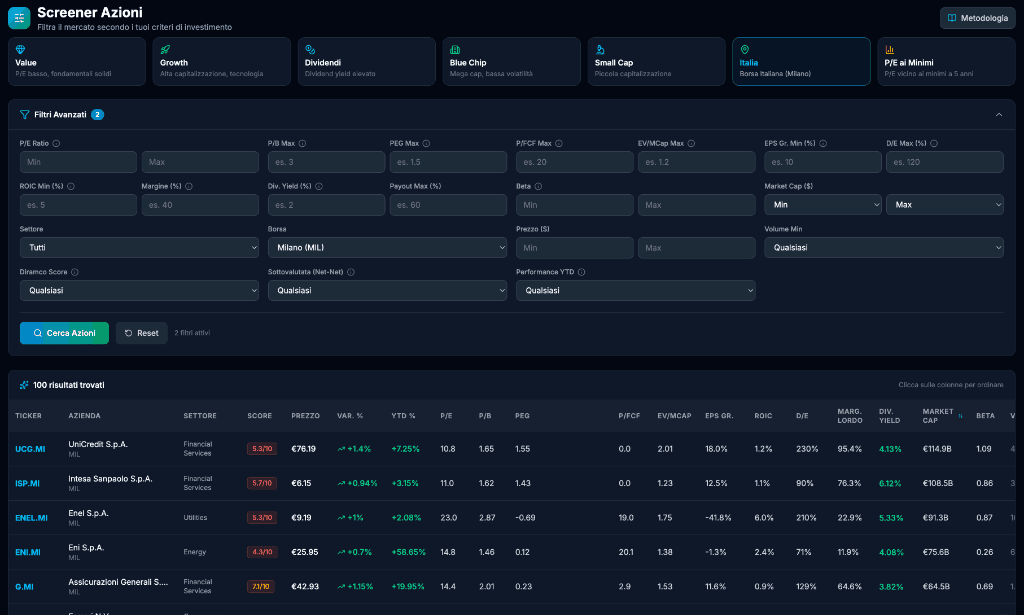1024x615 pixels.
Task: Switch to the Blue Chip preset
Action: pyautogui.click(x=511, y=61)
